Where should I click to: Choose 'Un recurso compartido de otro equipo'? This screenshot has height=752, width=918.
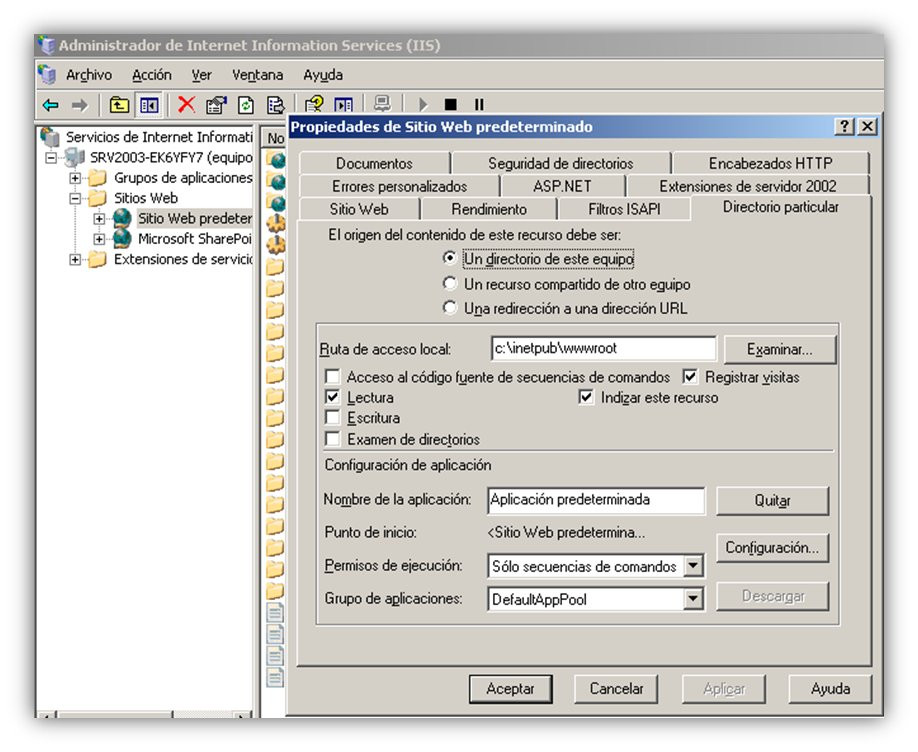coord(450,284)
